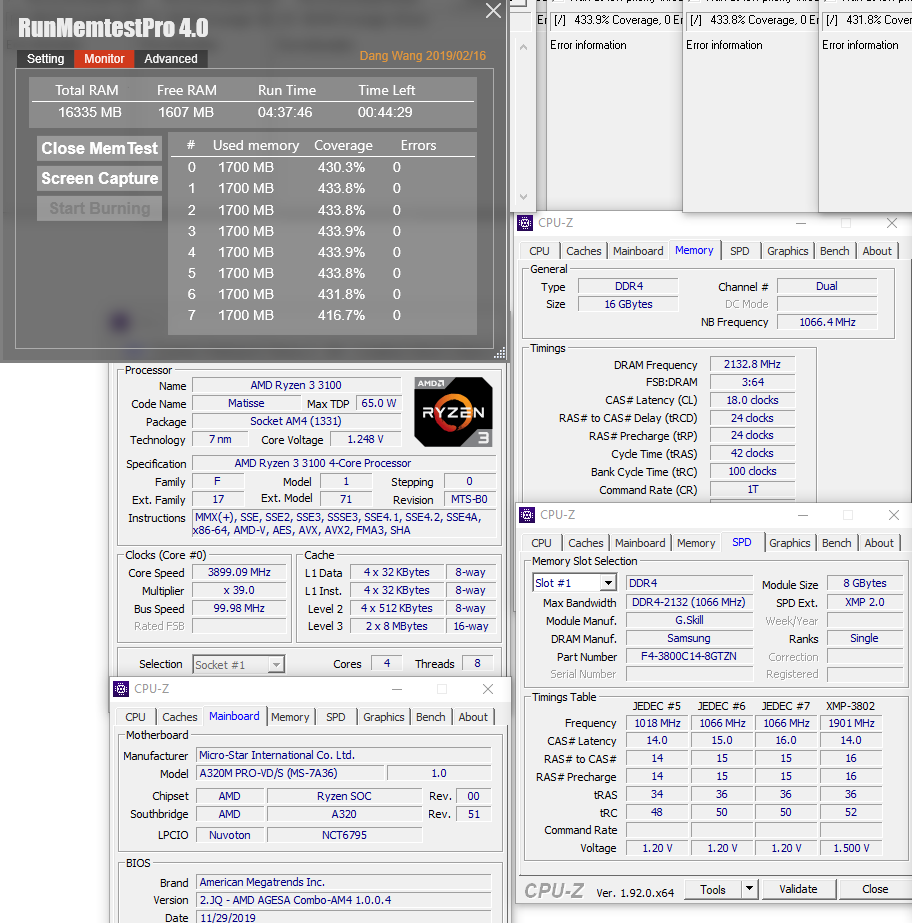Expand the Tools dropdown arrow in CPU-Z

pyautogui.click(x=749, y=889)
